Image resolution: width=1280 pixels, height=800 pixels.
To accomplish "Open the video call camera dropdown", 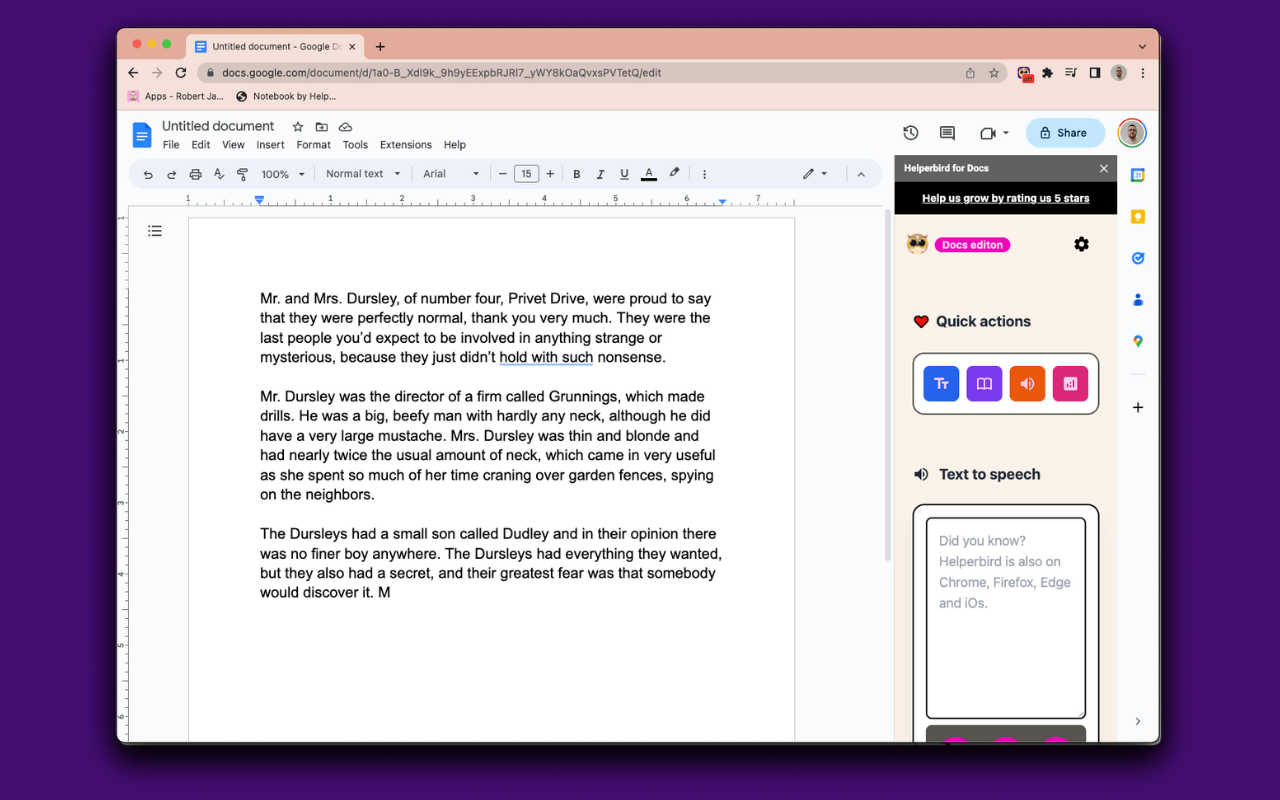I will [994, 133].
